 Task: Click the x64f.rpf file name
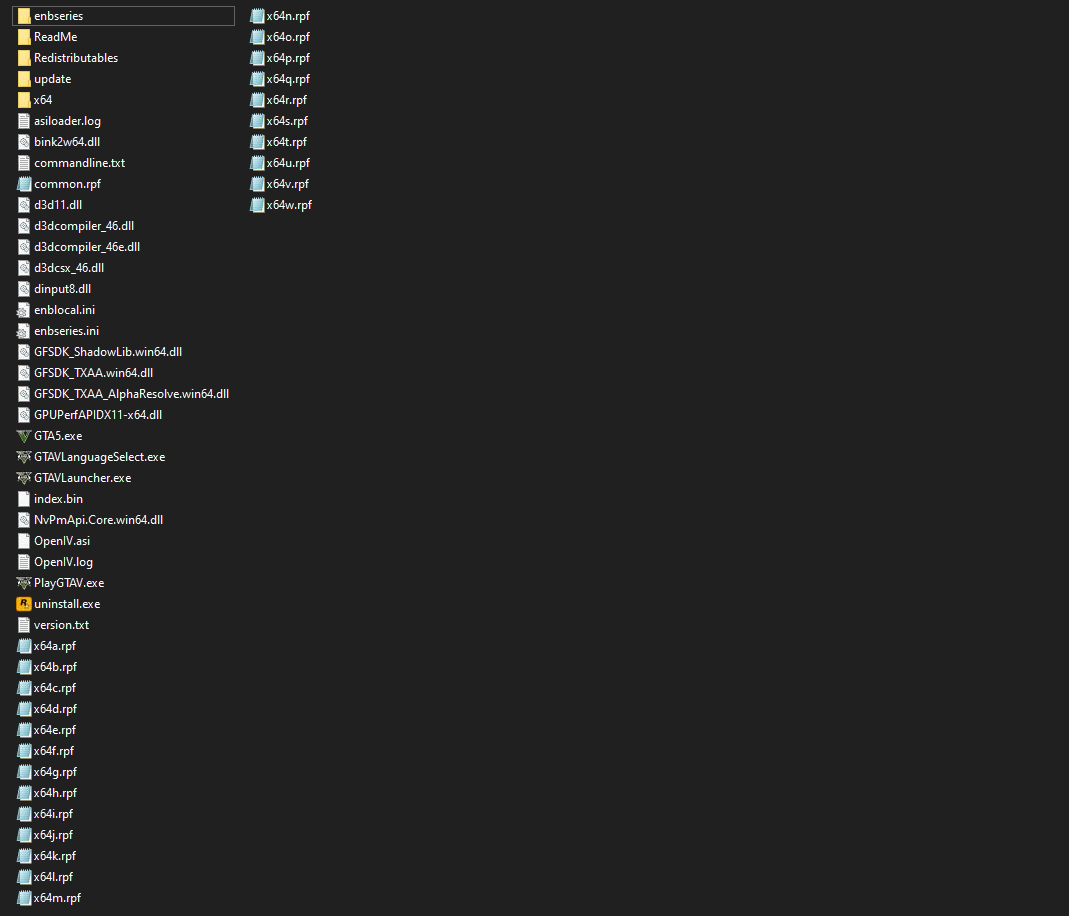tap(54, 751)
